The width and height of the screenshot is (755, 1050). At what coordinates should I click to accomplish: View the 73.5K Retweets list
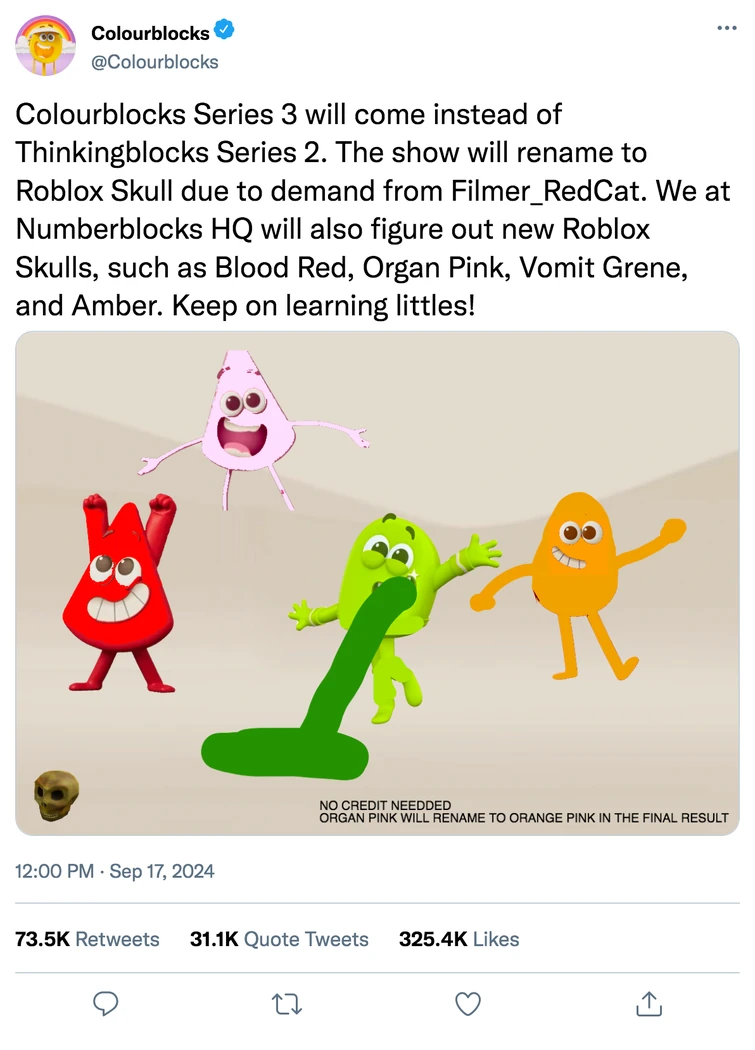tap(88, 939)
